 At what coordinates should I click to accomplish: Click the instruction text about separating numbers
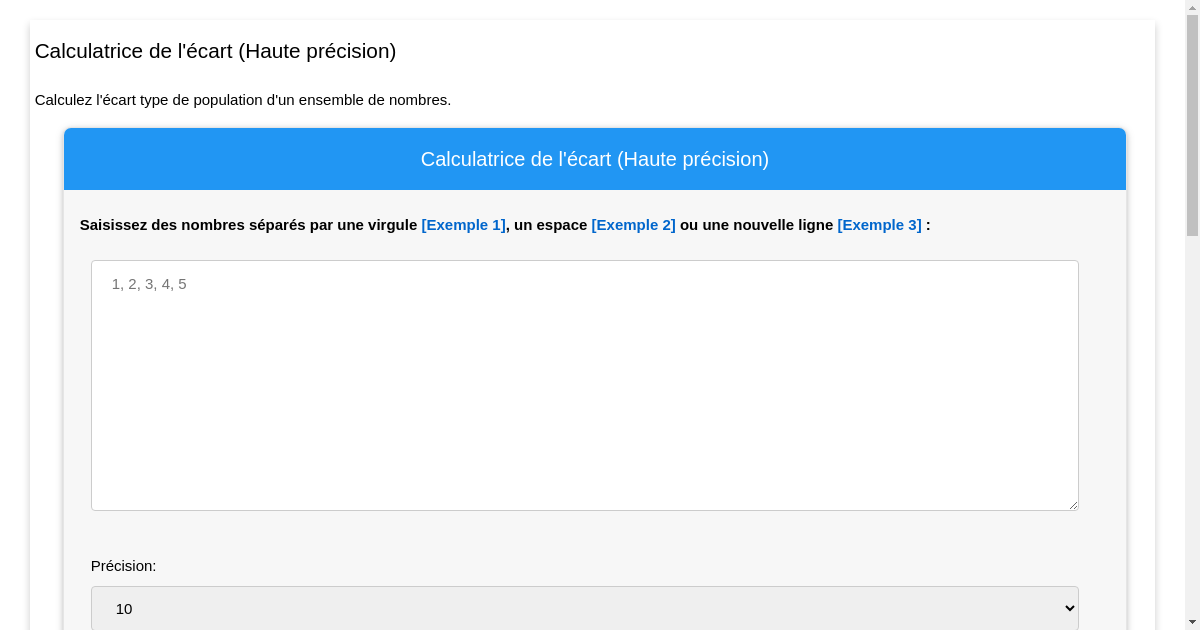pyautogui.click(x=504, y=225)
